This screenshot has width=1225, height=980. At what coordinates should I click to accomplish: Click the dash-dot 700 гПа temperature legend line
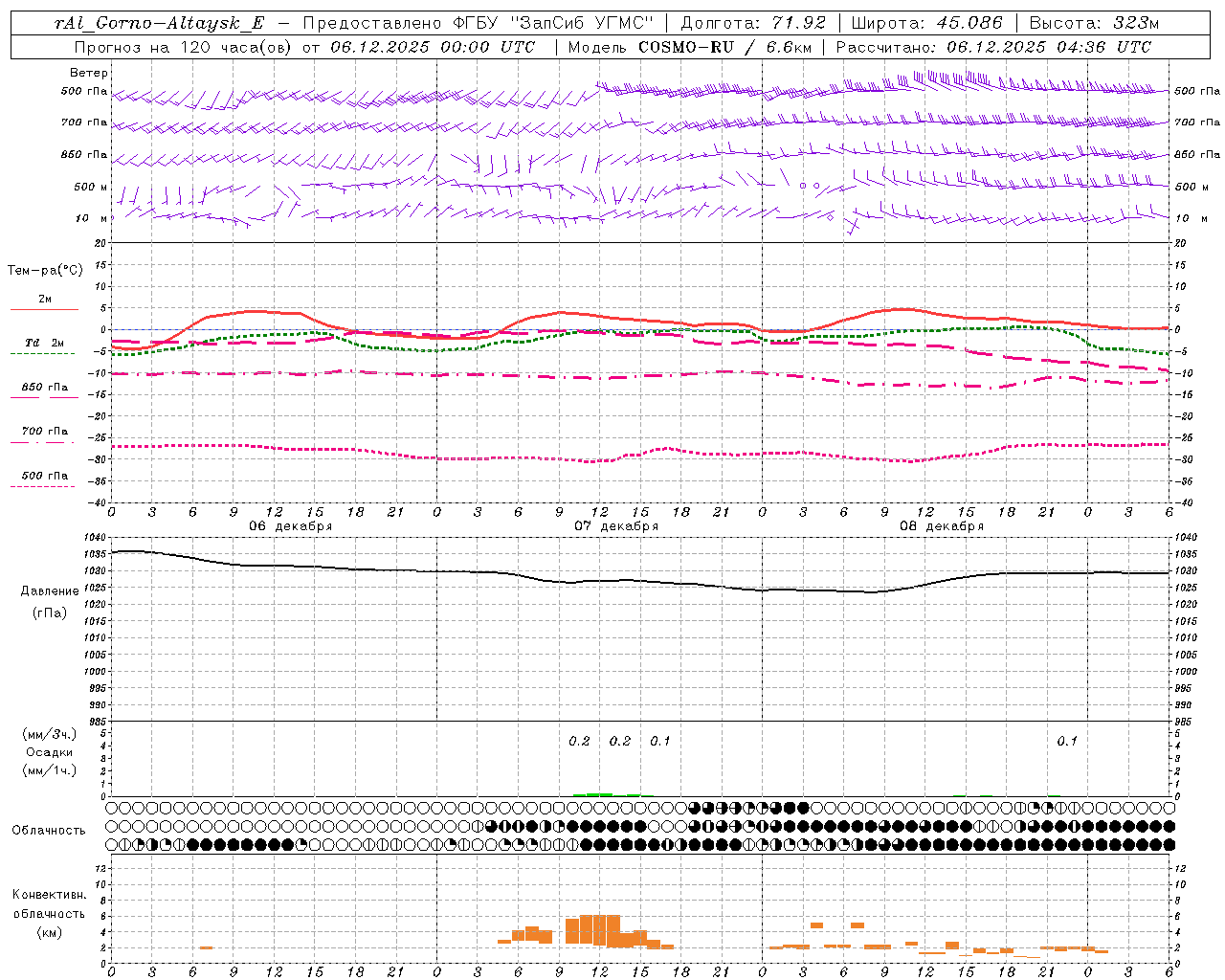42,442
